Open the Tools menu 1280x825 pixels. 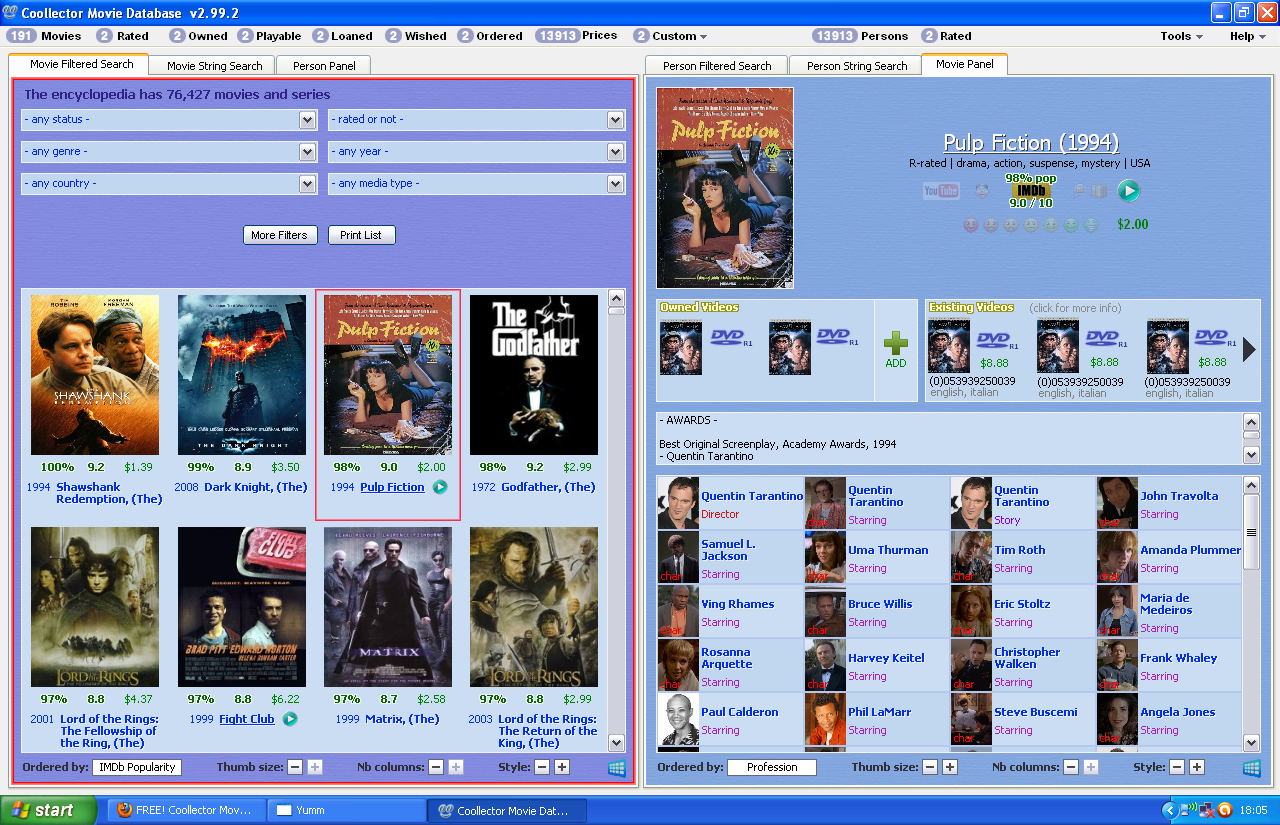(x=1181, y=36)
